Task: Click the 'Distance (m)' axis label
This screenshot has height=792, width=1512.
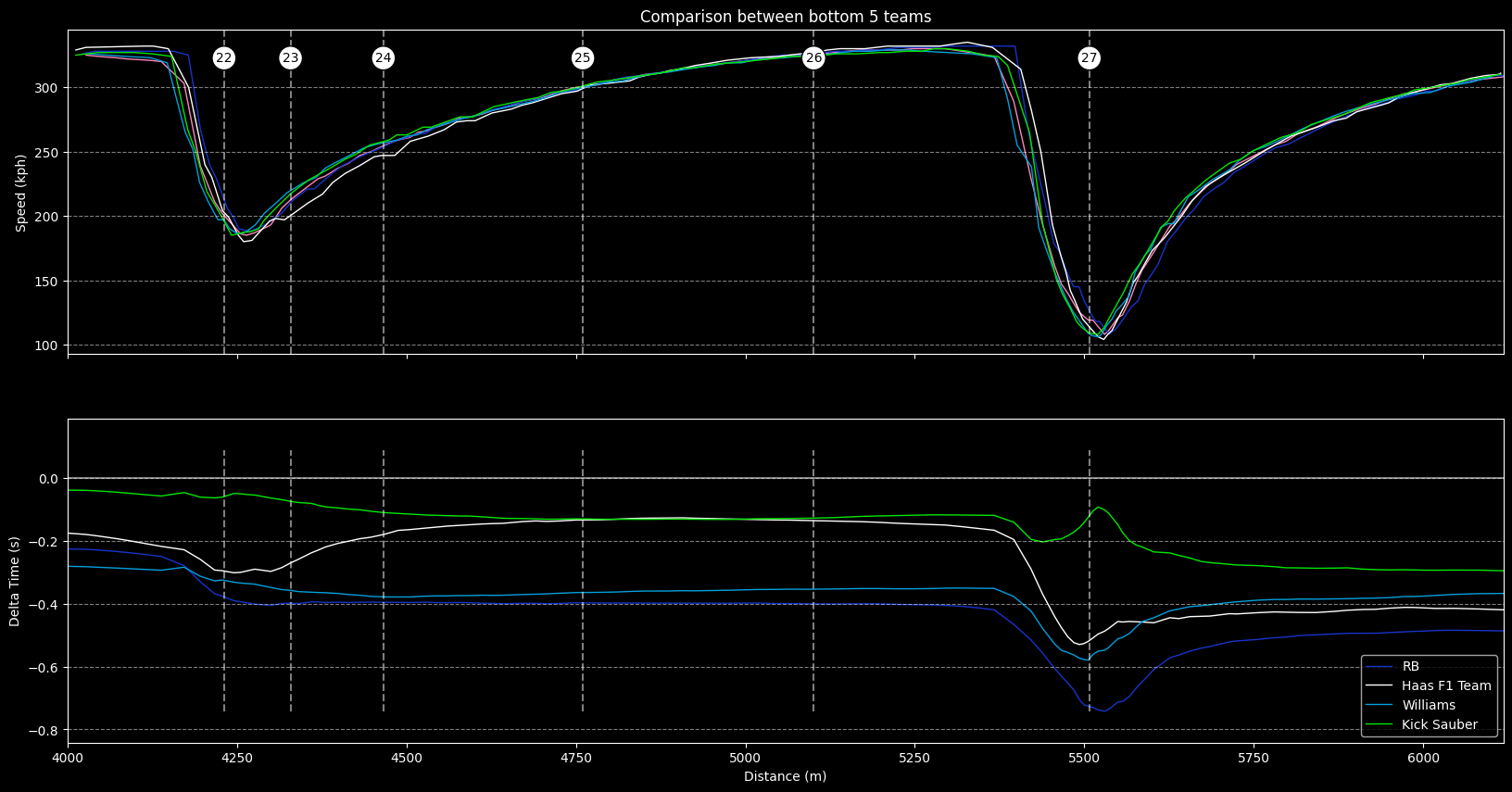Action: click(x=786, y=776)
